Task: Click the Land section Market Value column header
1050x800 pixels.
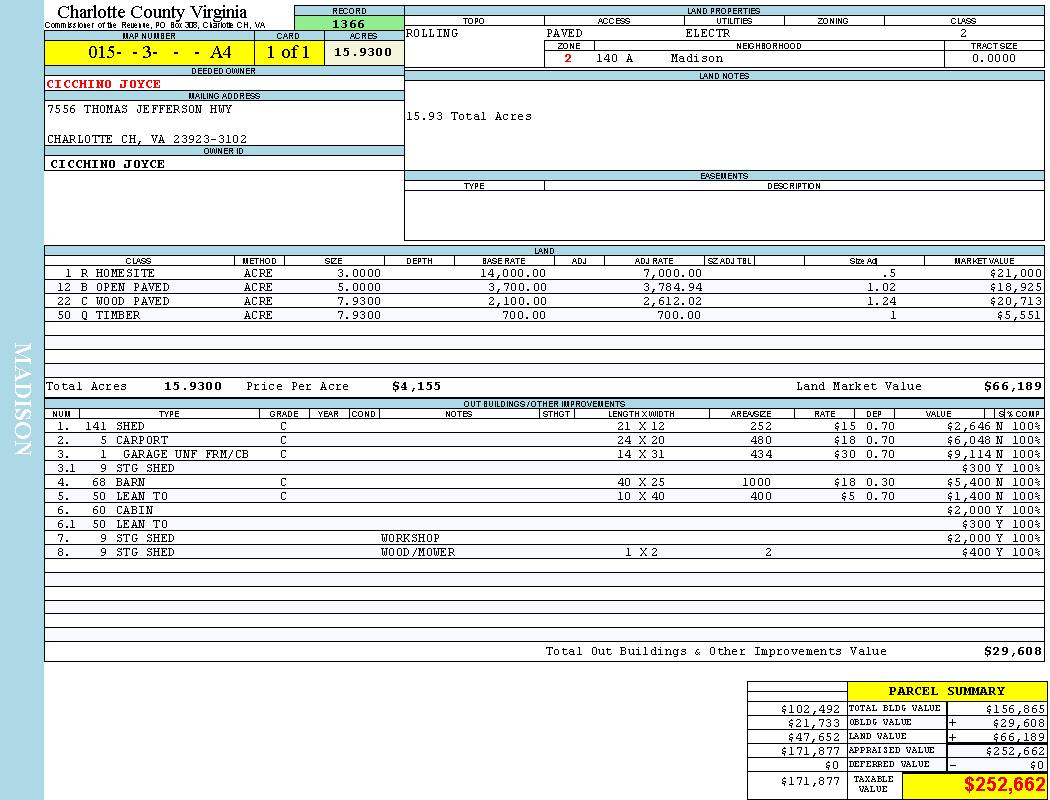Action: tap(983, 261)
